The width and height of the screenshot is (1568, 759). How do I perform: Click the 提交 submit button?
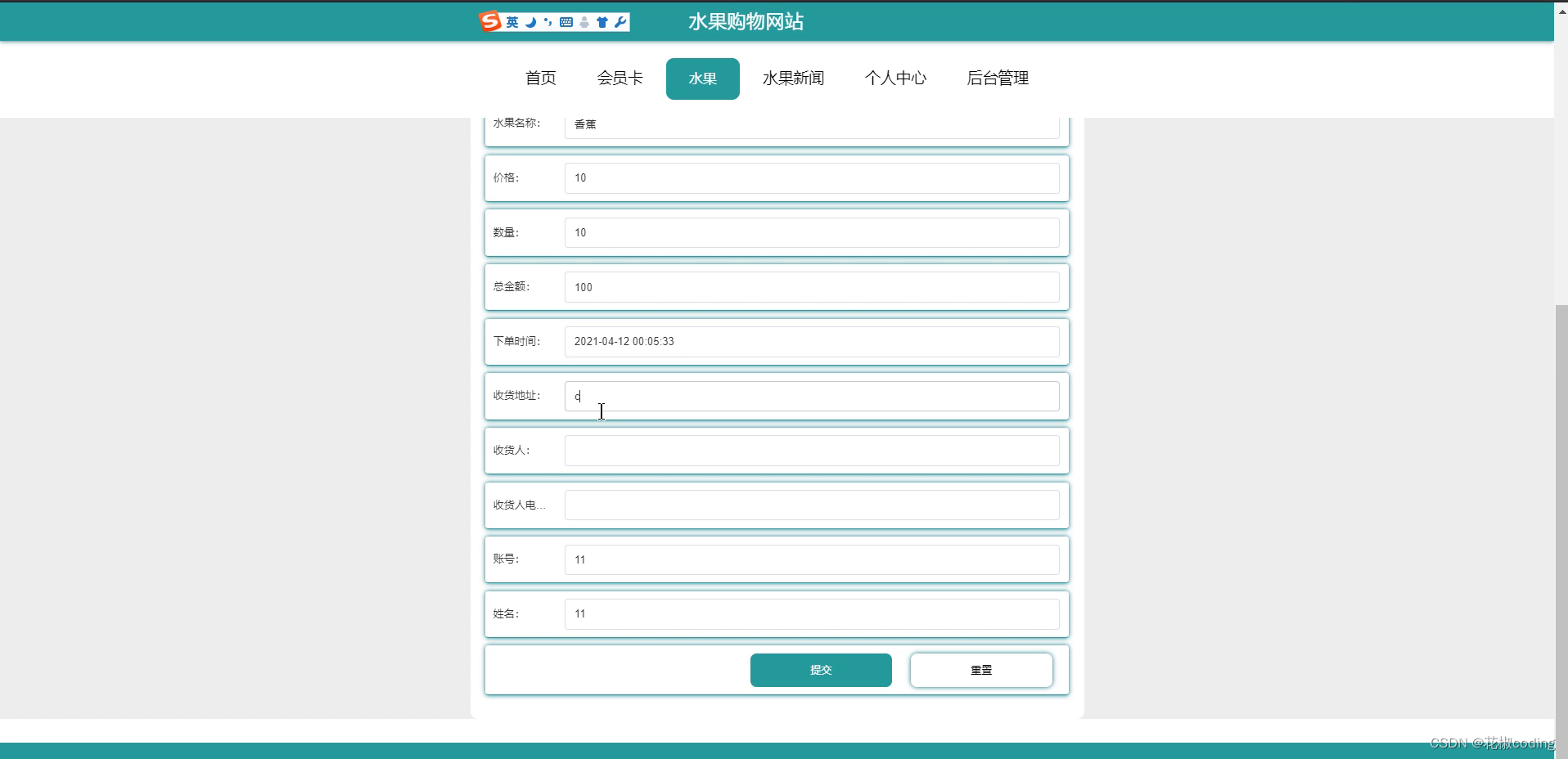[x=821, y=669]
